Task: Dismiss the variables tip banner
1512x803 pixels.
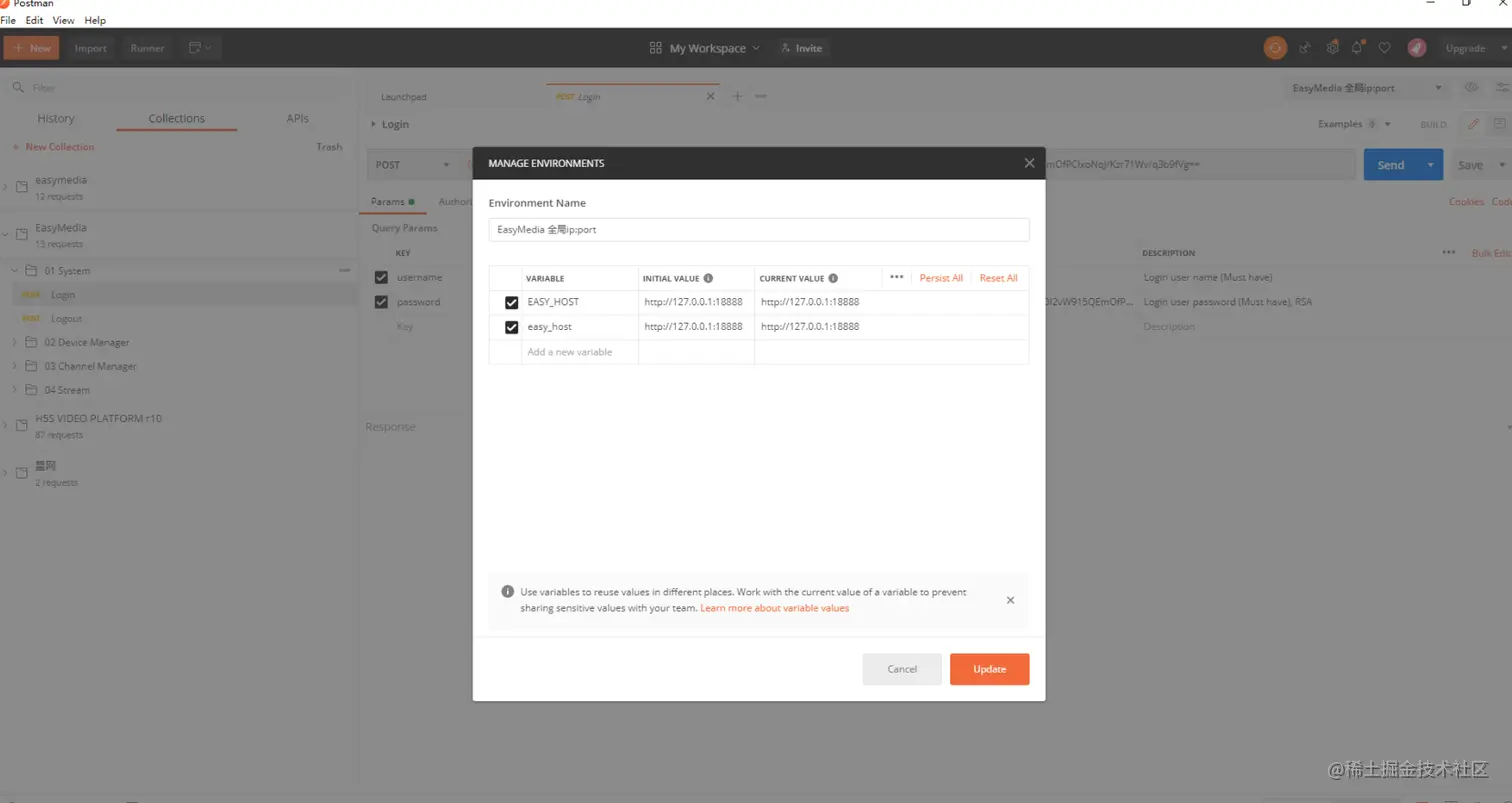Action: point(1010,600)
